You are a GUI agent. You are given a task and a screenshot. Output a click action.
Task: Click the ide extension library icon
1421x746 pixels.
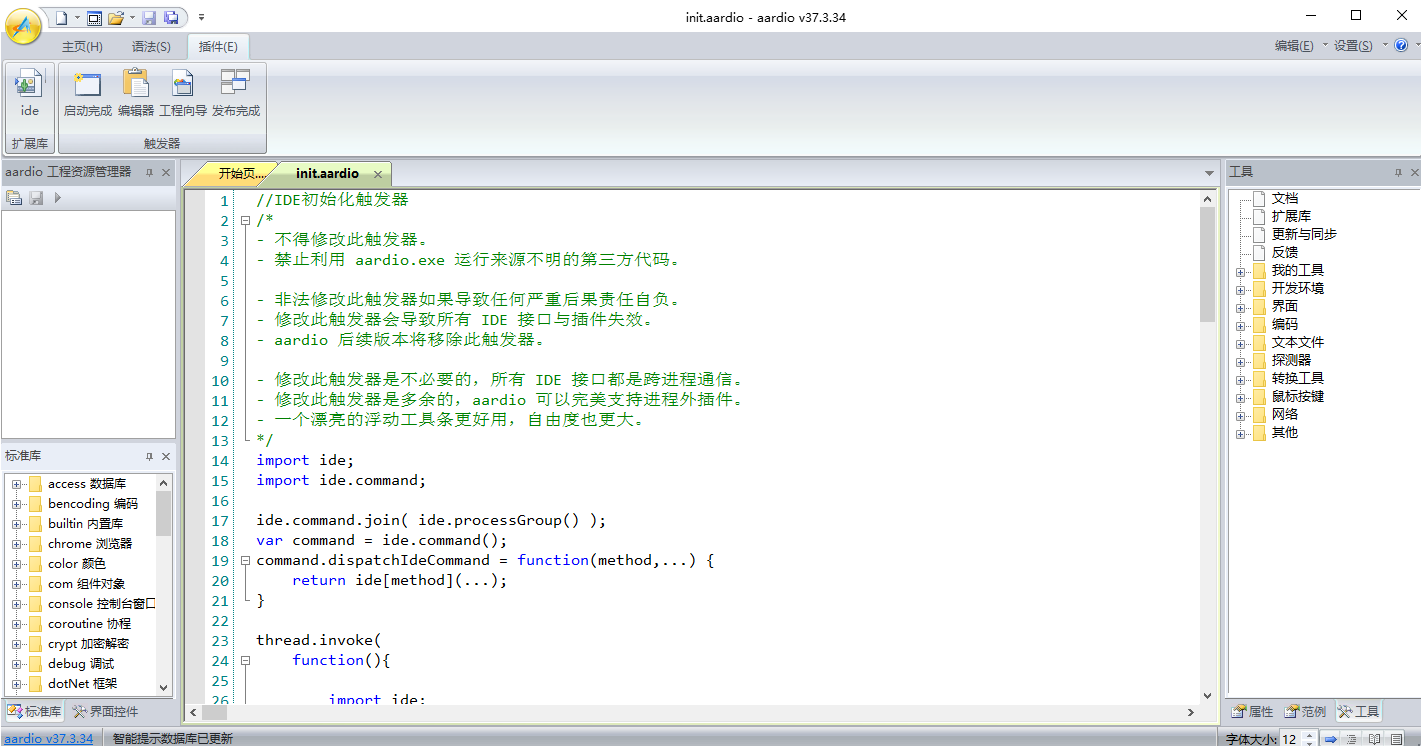tap(29, 93)
